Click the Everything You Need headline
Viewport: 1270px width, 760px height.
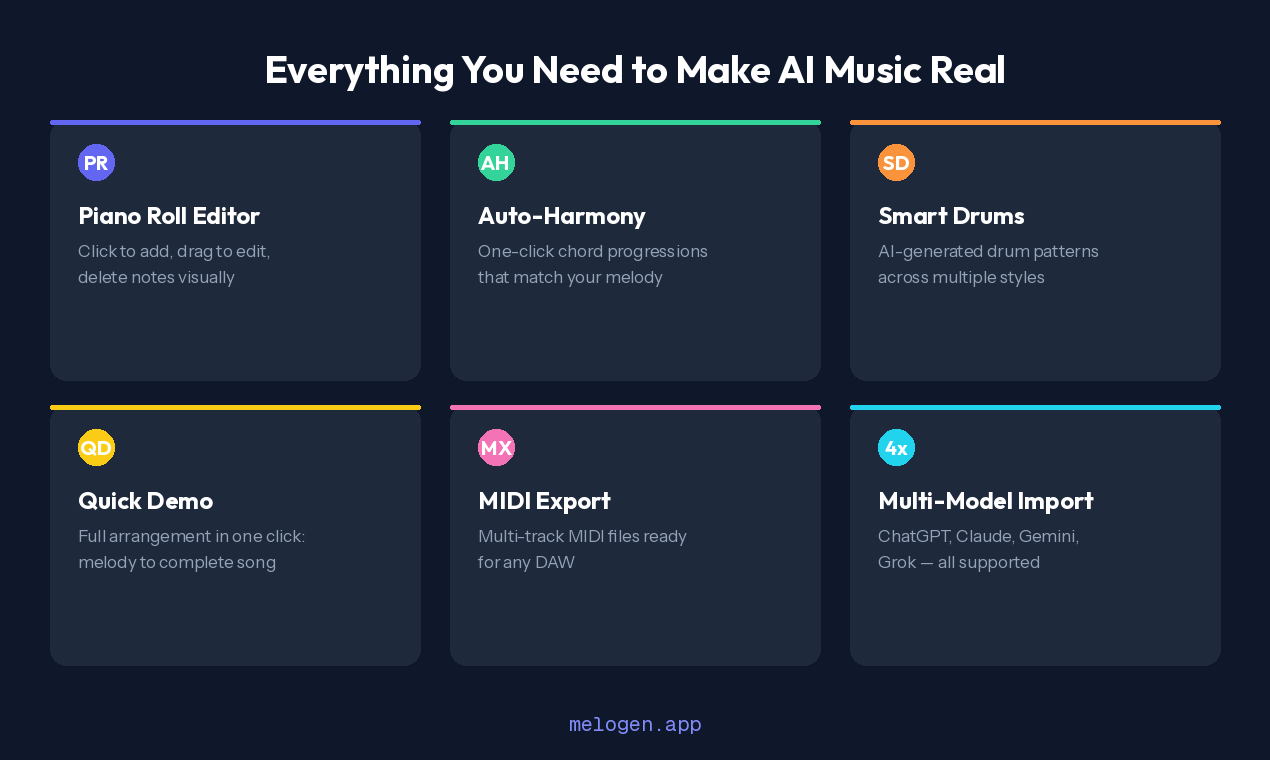(635, 70)
